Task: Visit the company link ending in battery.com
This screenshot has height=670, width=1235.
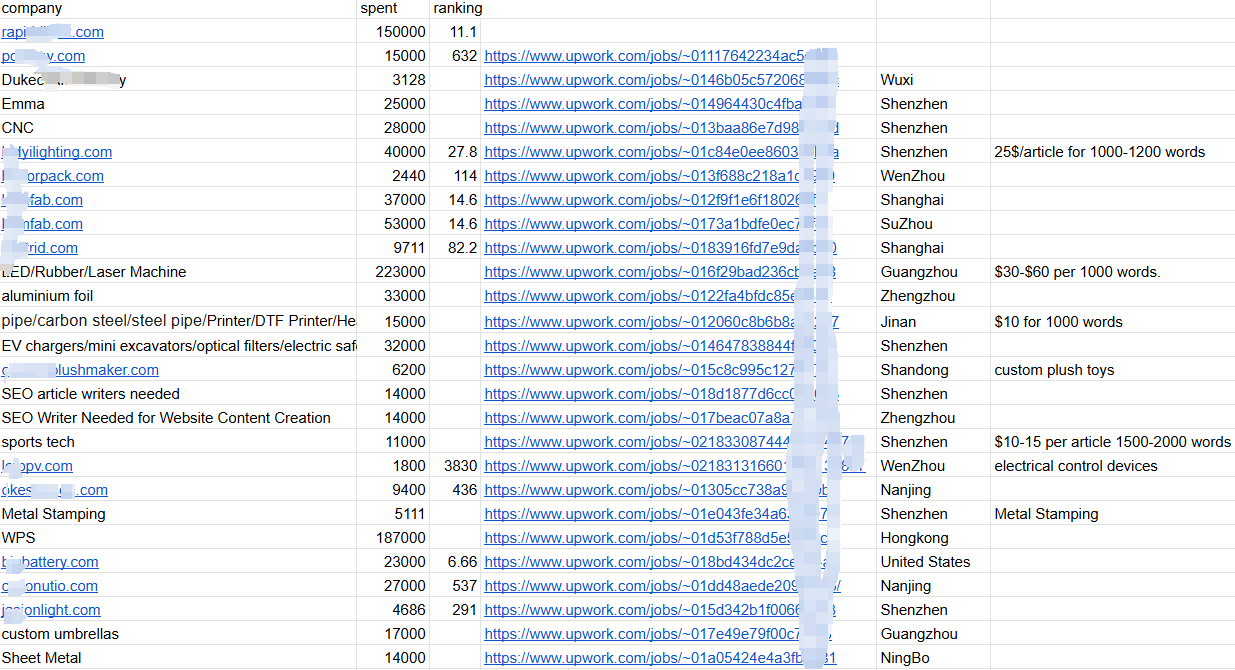Action: point(50,562)
